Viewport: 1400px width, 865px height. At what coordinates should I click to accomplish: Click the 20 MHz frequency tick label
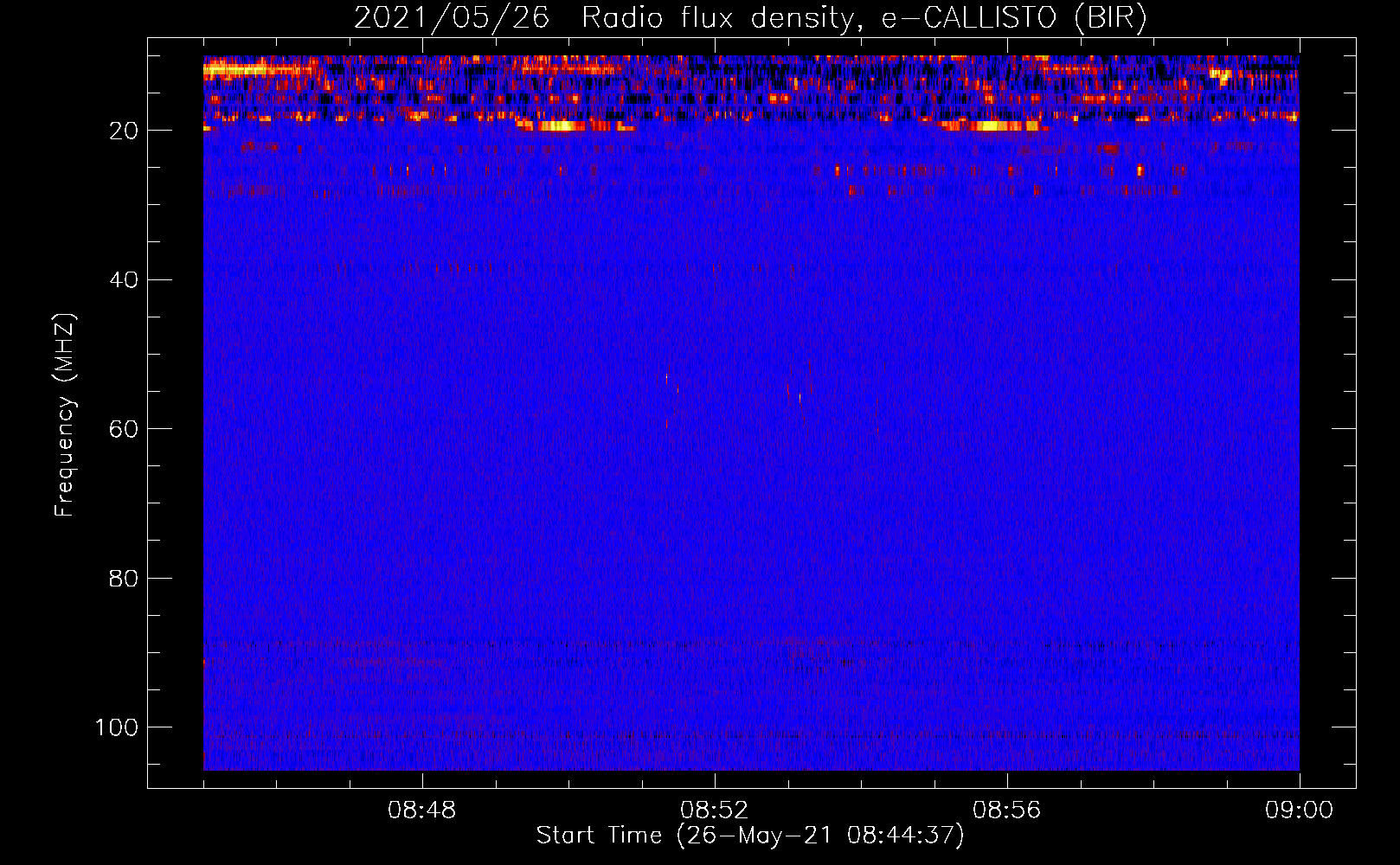point(124,131)
